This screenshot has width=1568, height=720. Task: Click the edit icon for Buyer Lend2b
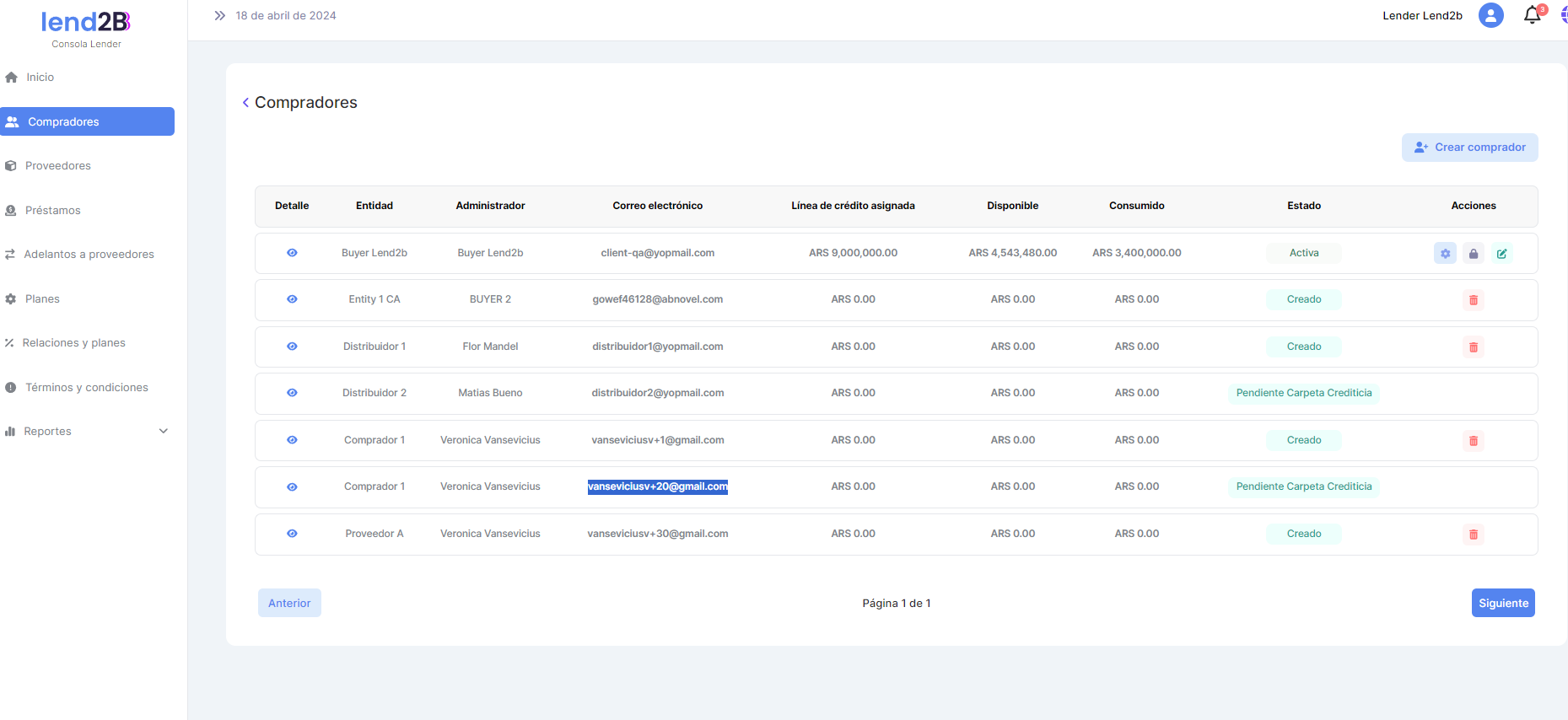[x=1501, y=253]
